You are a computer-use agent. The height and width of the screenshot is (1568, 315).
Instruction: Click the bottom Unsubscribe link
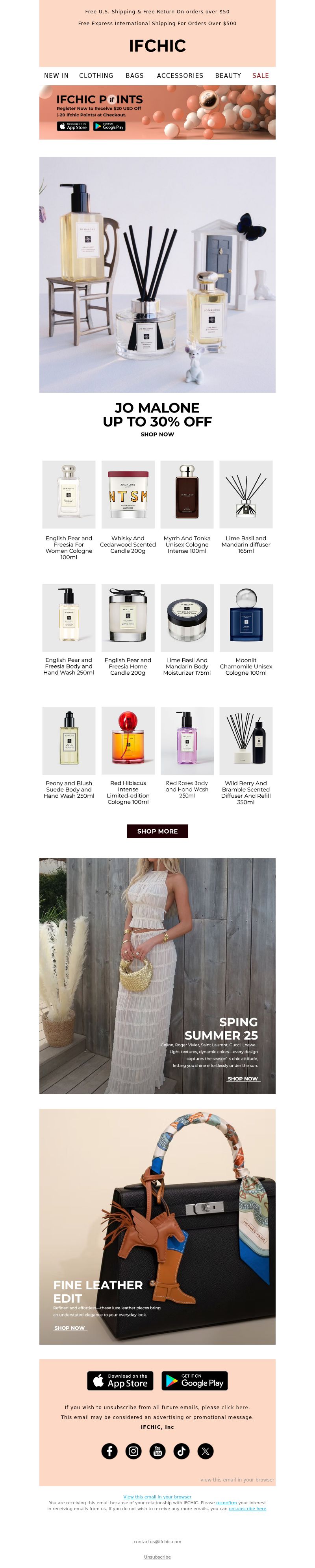pyautogui.click(x=157, y=1557)
